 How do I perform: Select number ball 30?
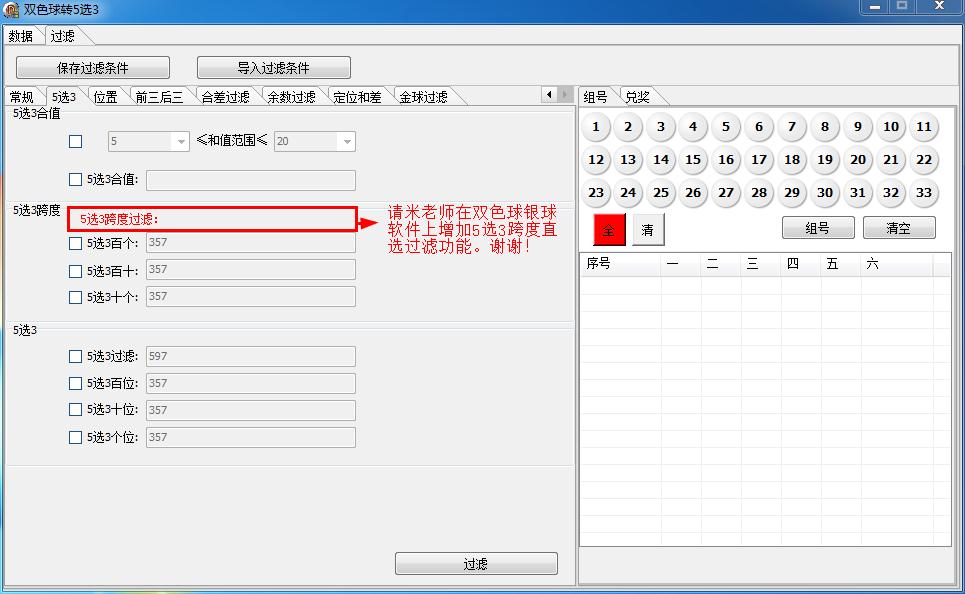pyautogui.click(x=825, y=193)
